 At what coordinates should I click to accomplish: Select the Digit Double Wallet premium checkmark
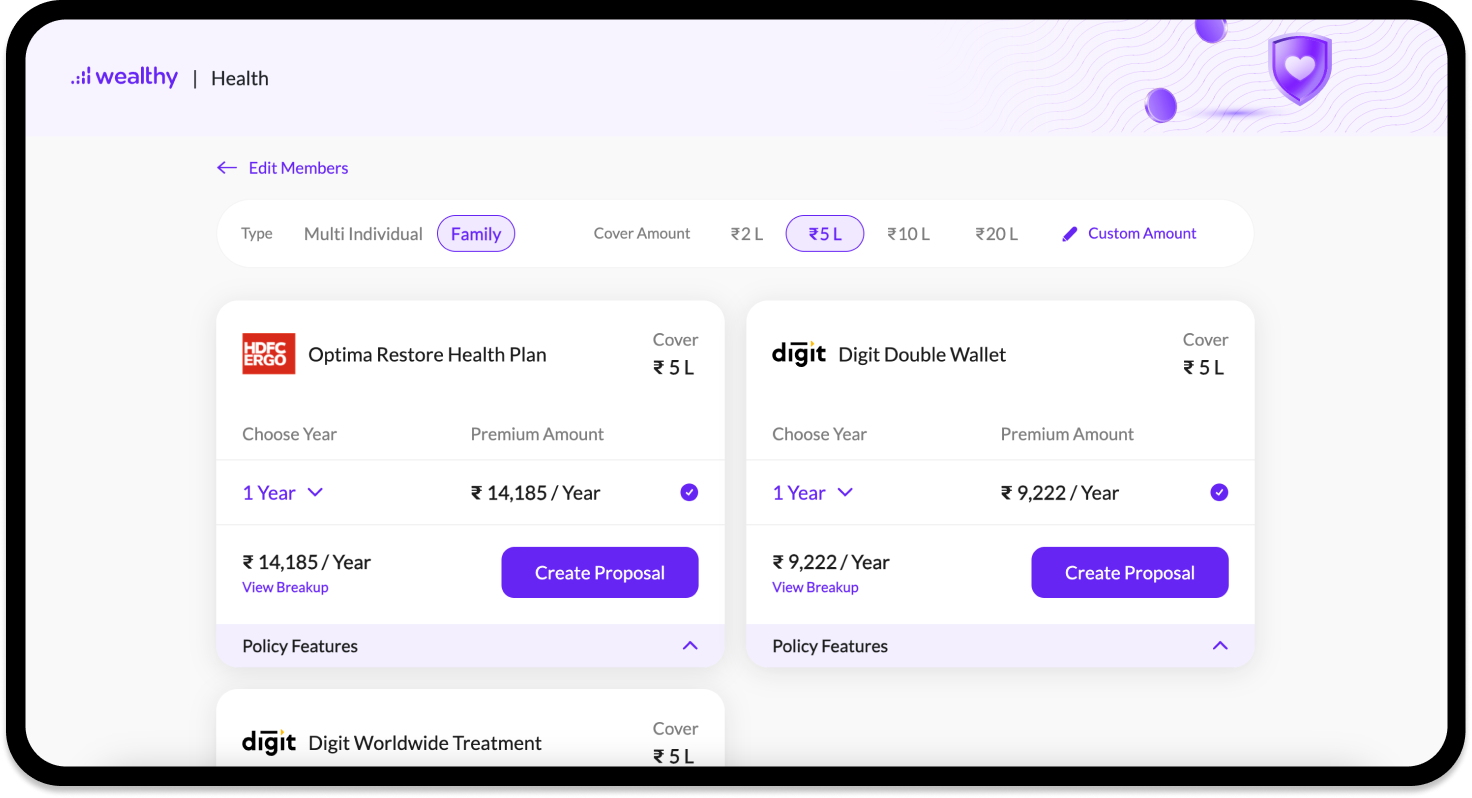pos(1219,492)
